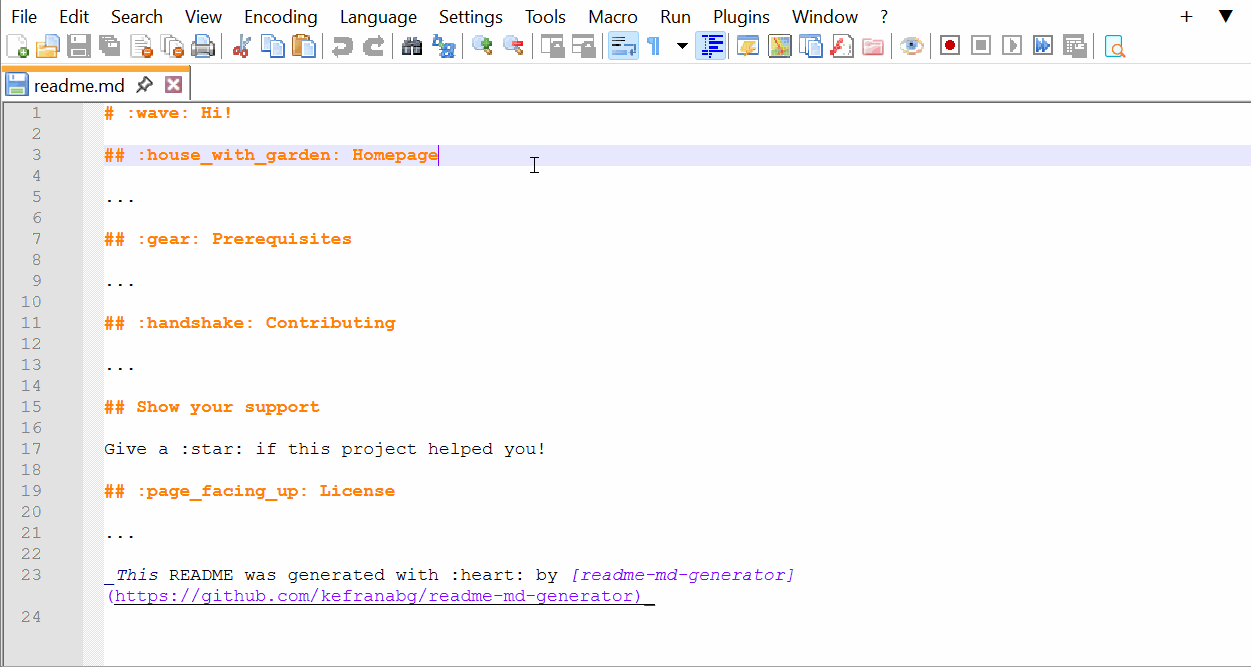
Task: Show the Document List panel icon
Action: pyautogui.click(x=810, y=45)
